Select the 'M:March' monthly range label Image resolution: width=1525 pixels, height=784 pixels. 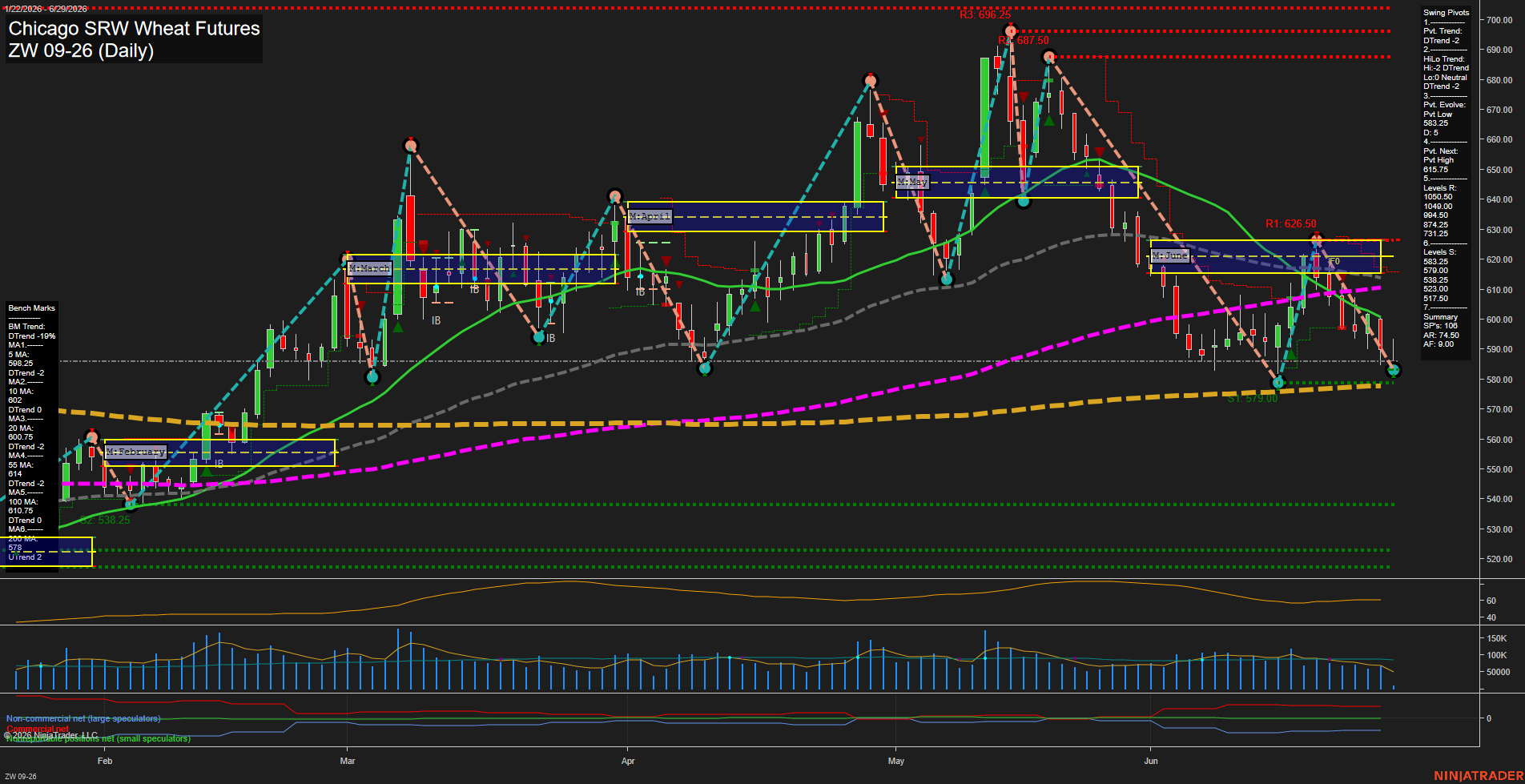(370, 268)
